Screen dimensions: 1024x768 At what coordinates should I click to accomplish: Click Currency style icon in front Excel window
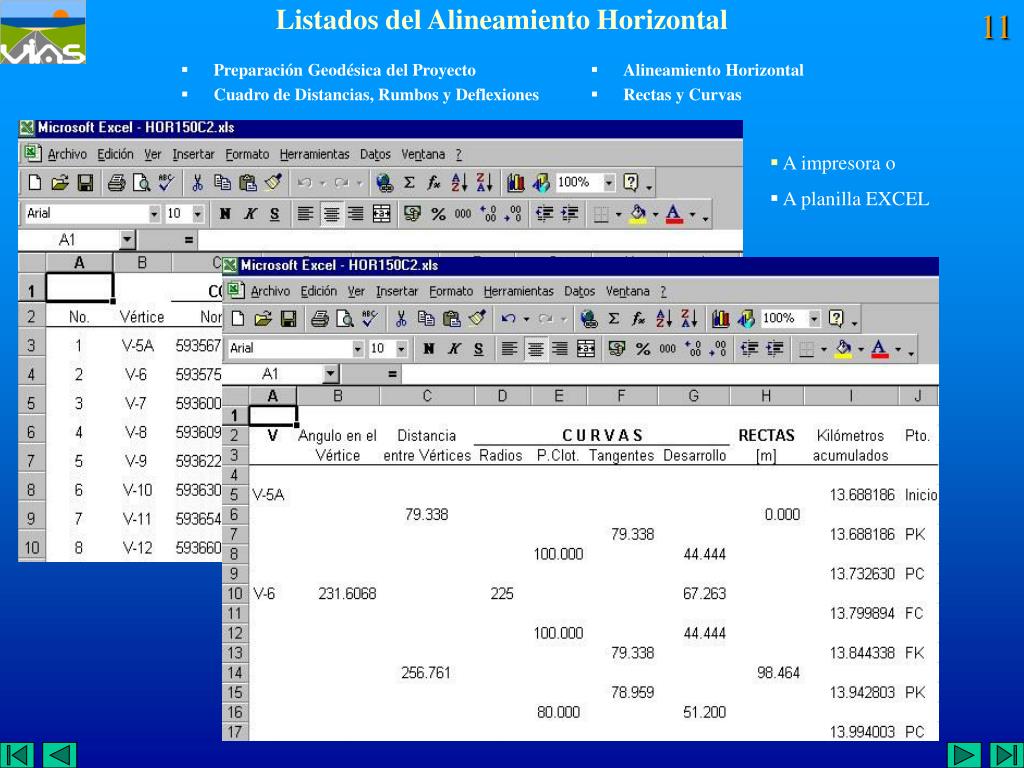coord(616,349)
